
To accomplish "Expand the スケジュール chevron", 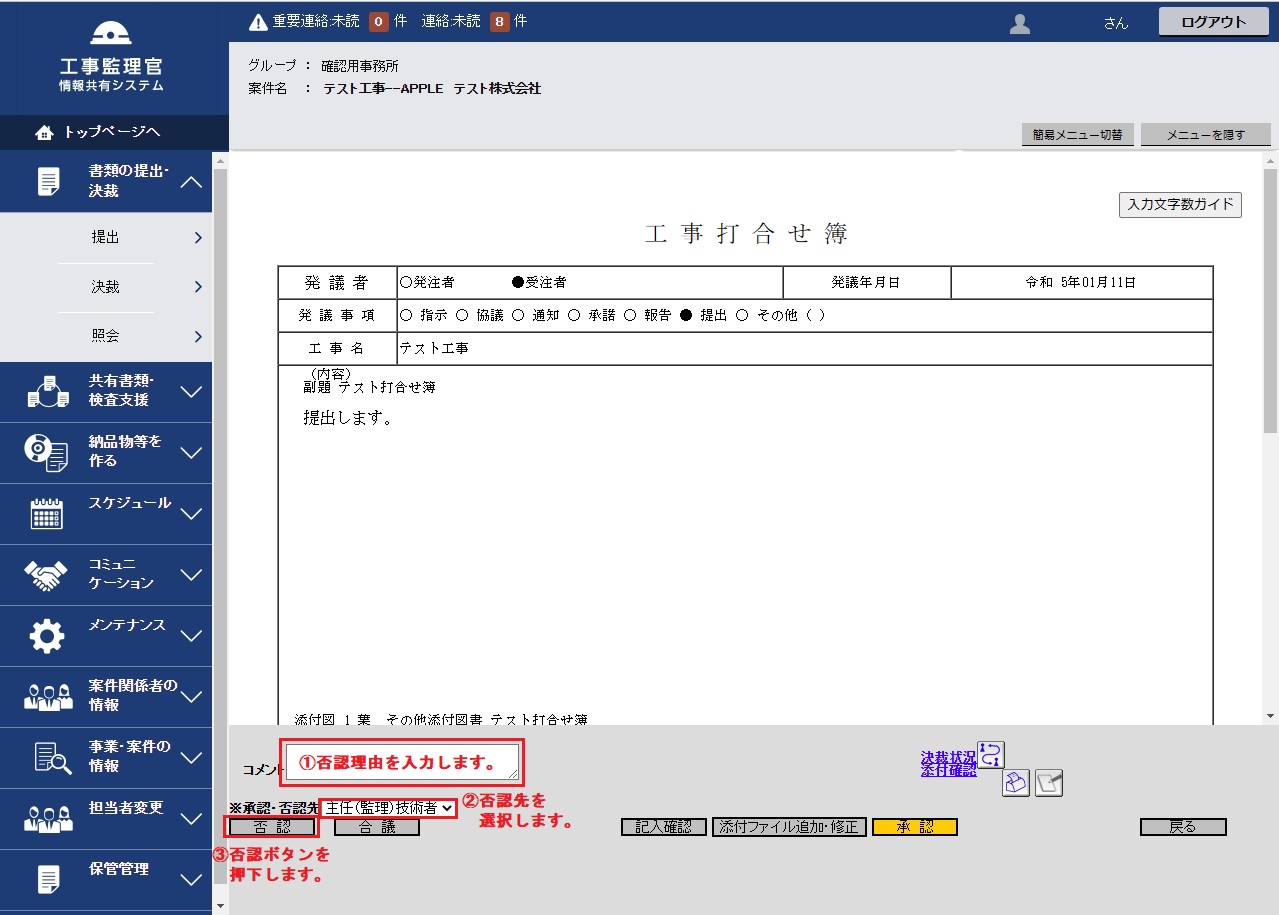I will click(191, 515).
